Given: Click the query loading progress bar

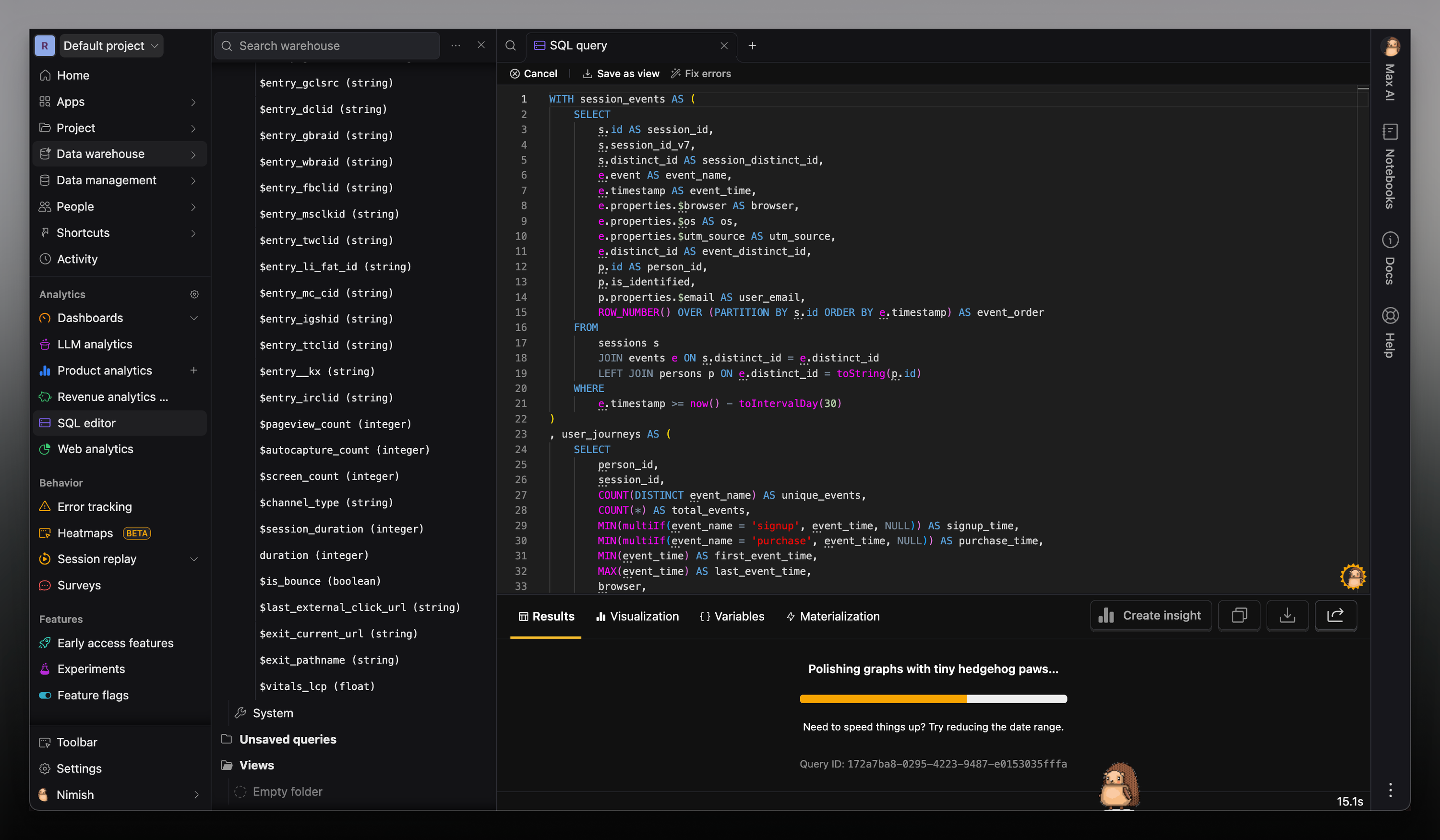Looking at the screenshot, I should click(933, 699).
